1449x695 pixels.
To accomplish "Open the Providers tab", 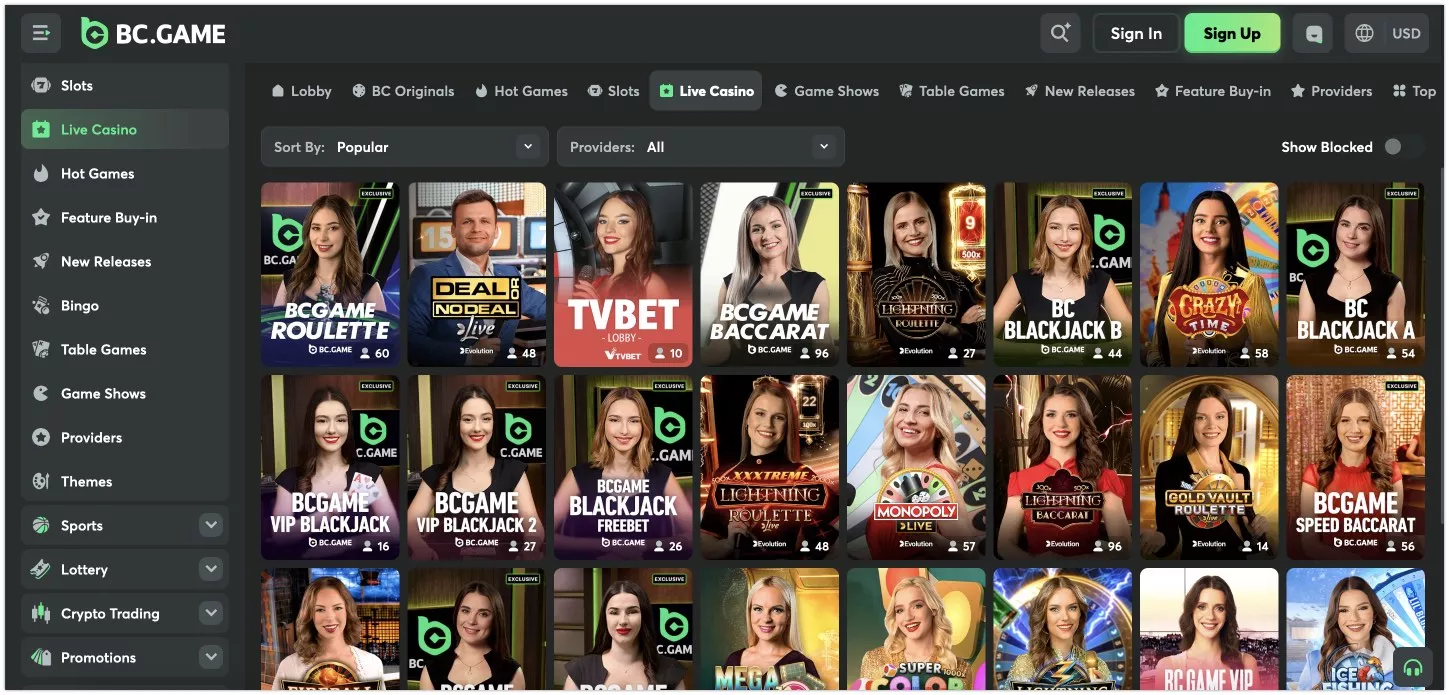I will tap(1331, 91).
